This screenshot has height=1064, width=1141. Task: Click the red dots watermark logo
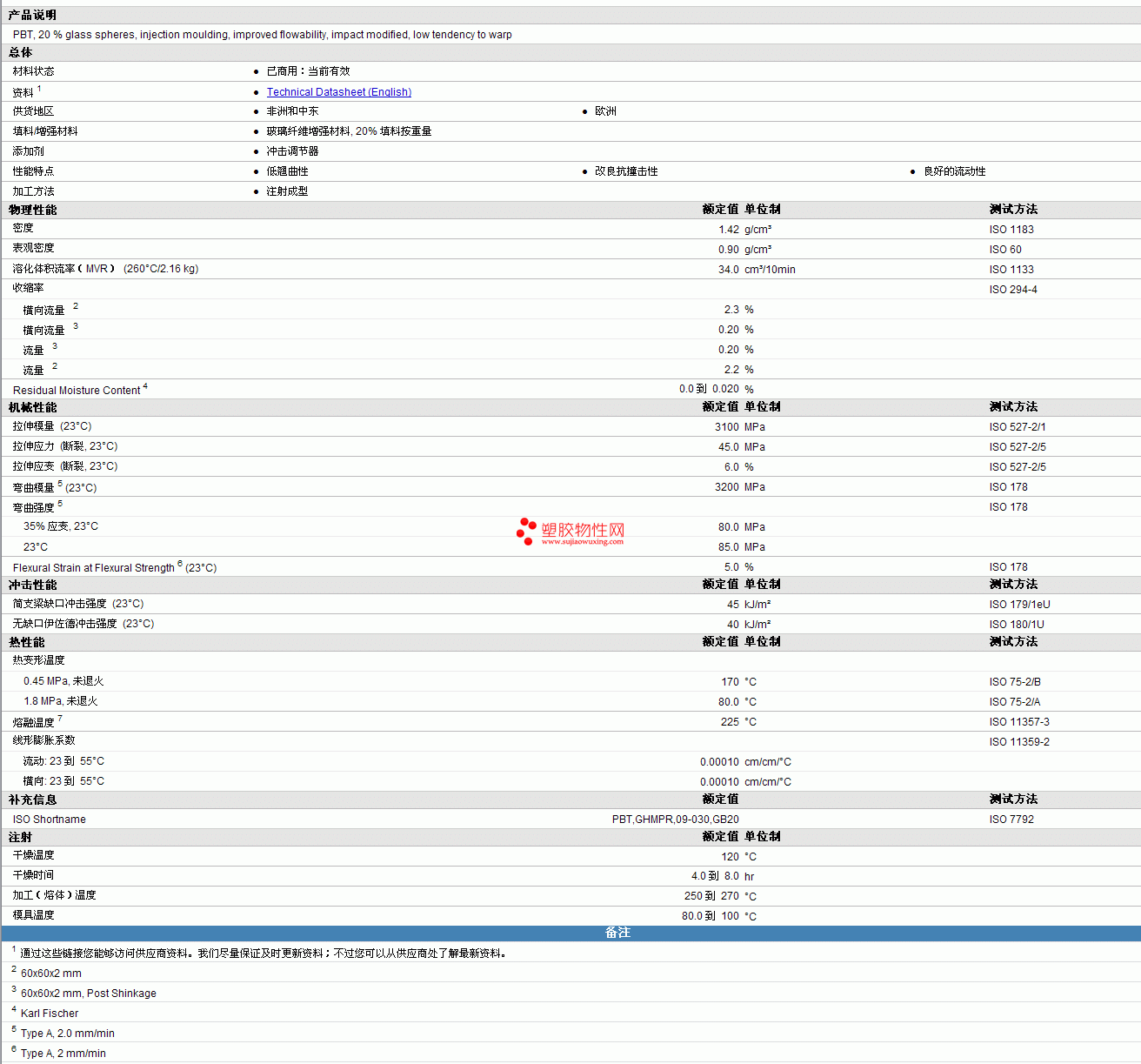coord(525,531)
